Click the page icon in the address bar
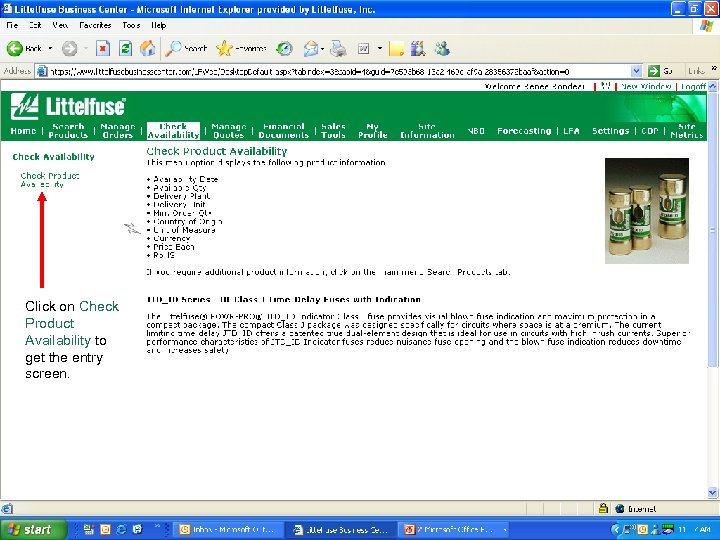 [42, 71]
